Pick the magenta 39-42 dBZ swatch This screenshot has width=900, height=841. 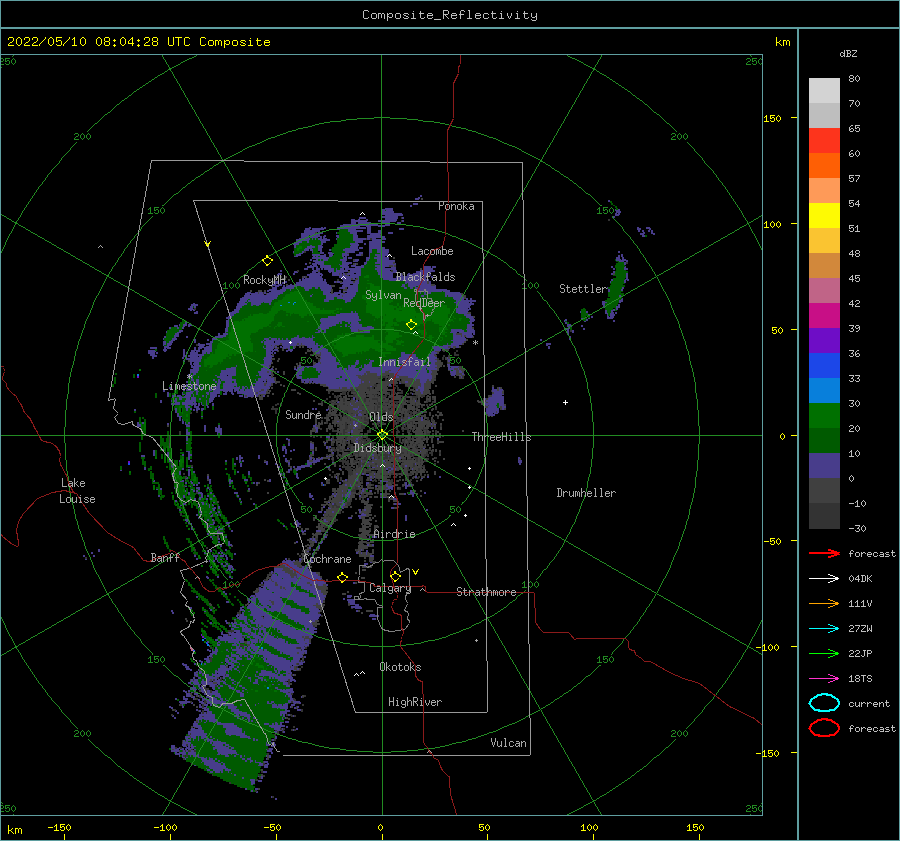(824, 316)
